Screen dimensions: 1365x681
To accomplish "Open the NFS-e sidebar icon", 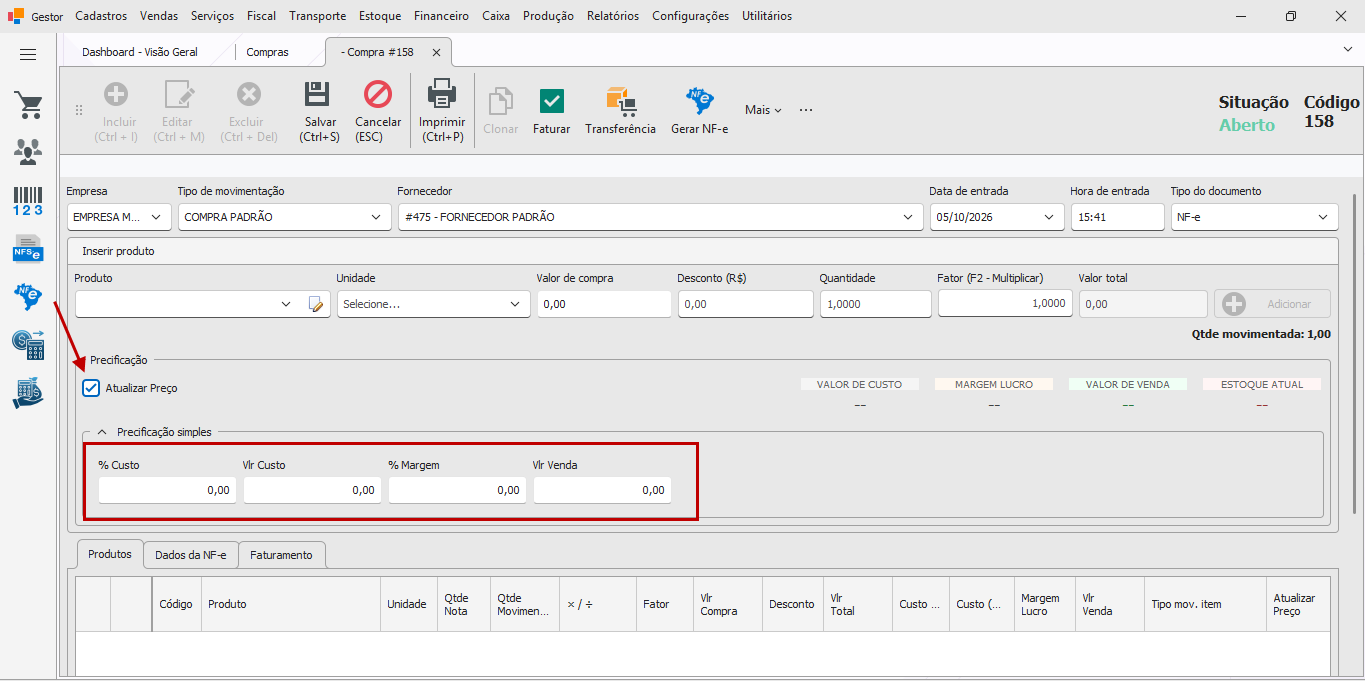I will pos(28,248).
